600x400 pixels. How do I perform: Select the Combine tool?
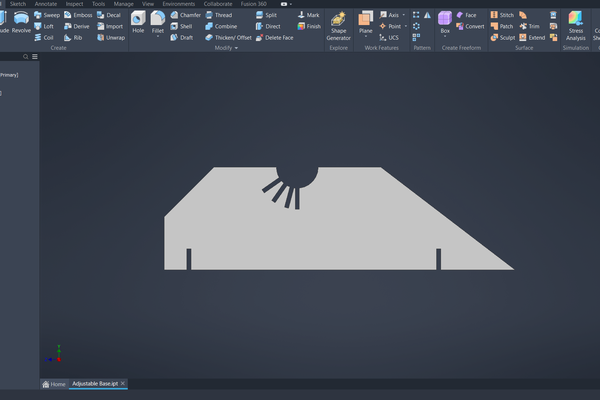point(221,26)
